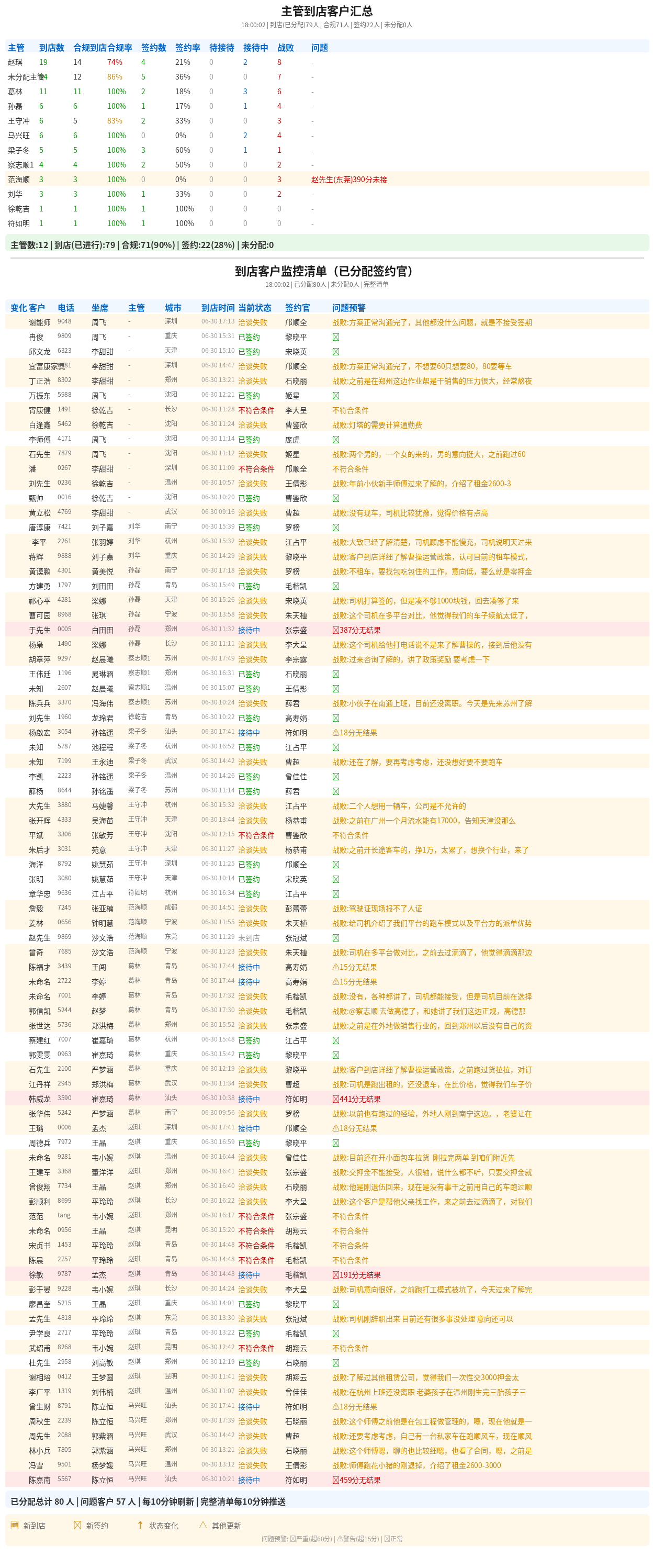The height and width of the screenshot is (1568, 654).
Task: Click the status box icon in 刘先生 1960's row
Action: tap(336, 718)
